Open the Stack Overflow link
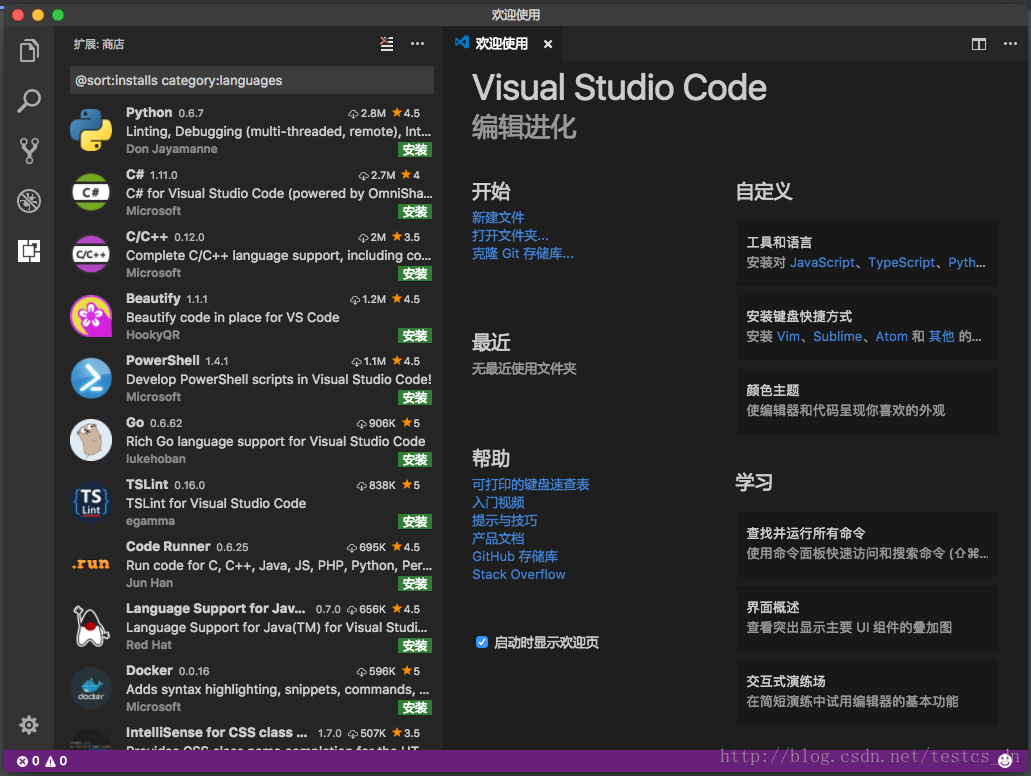The width and height of the screenshot is (1031, 776). (519, 574)
